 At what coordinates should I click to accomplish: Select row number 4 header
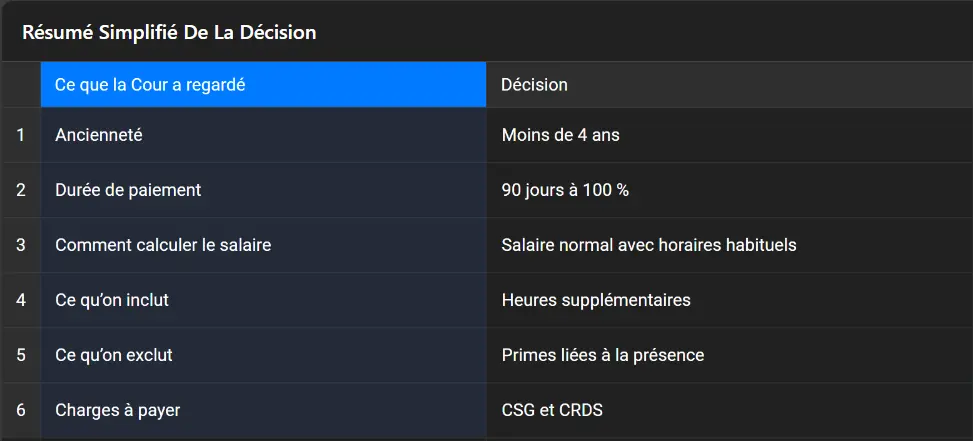(20, 300)
